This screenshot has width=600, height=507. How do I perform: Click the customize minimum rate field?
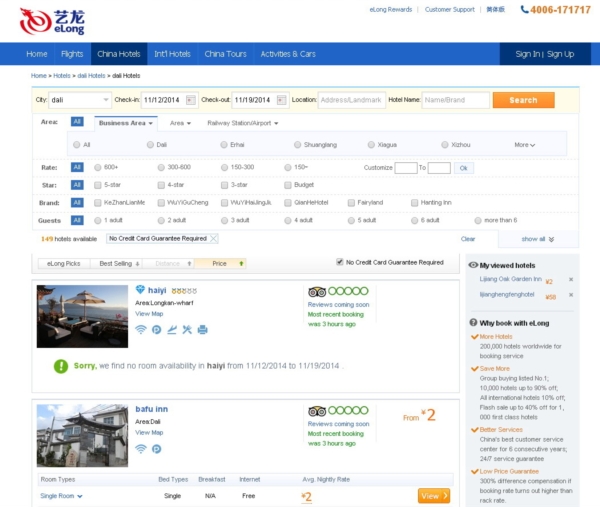click(406, 168)
